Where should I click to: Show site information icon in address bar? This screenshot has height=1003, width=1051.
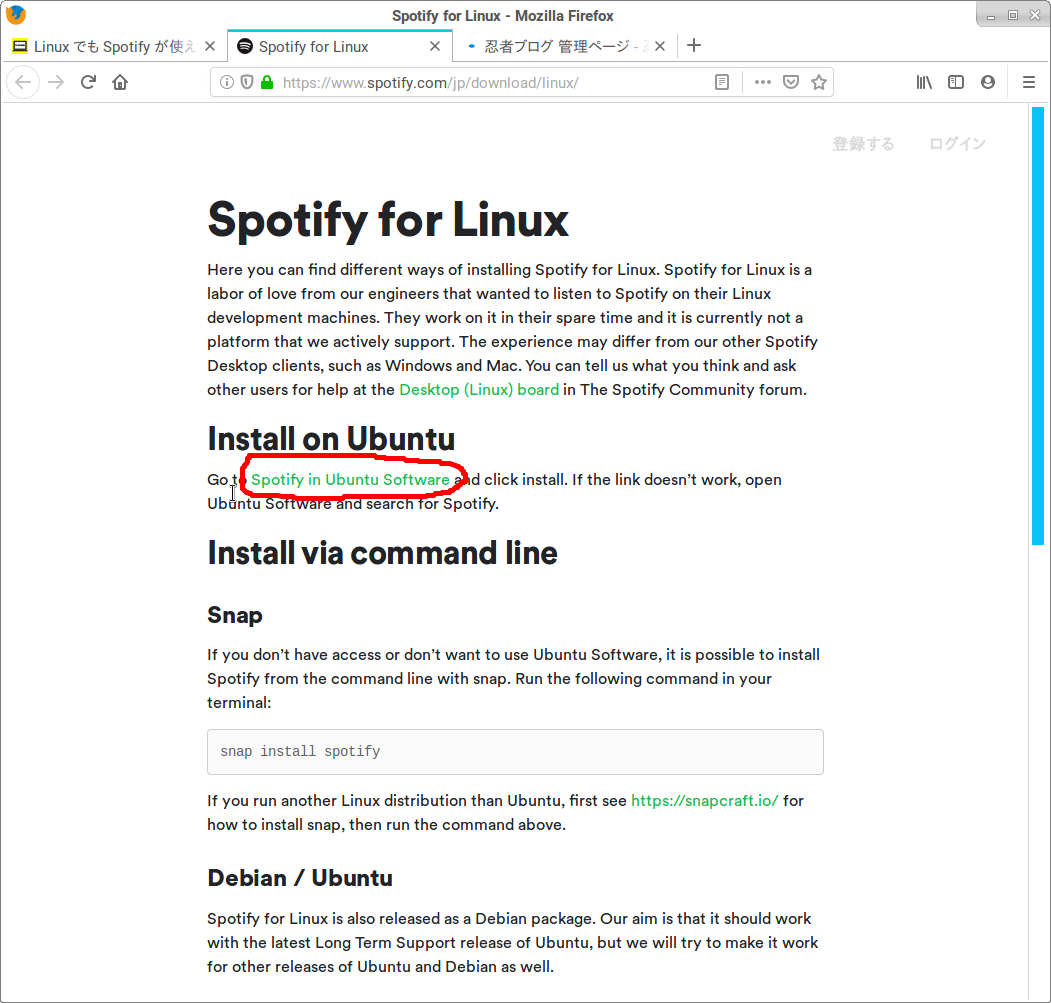pos(227,82)
